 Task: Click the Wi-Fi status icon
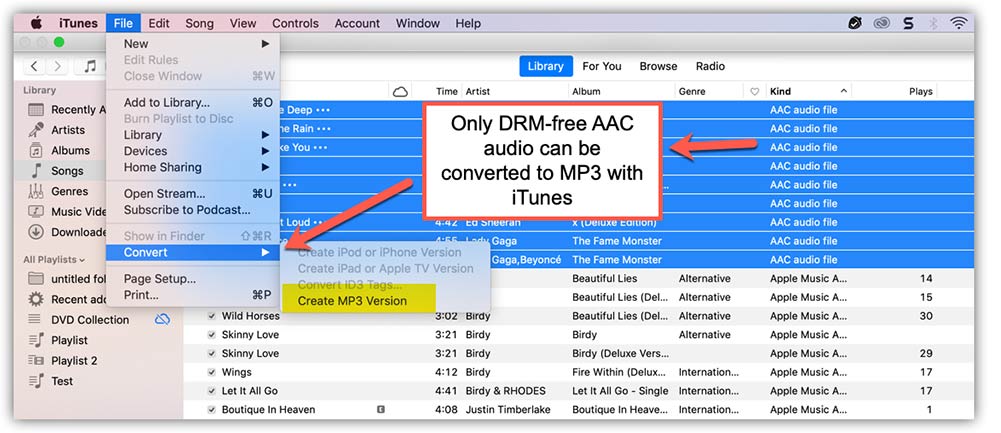click(958, 24)
